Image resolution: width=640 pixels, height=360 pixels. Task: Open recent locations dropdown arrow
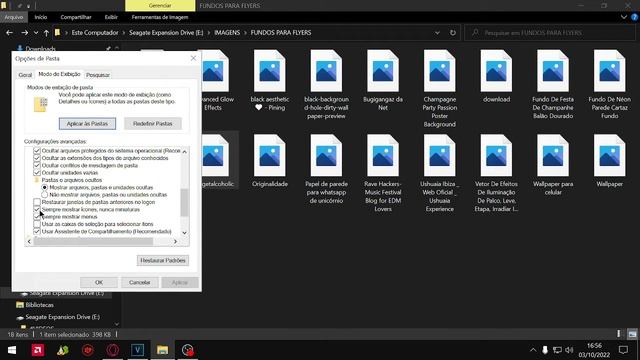(x=36, y=33)
